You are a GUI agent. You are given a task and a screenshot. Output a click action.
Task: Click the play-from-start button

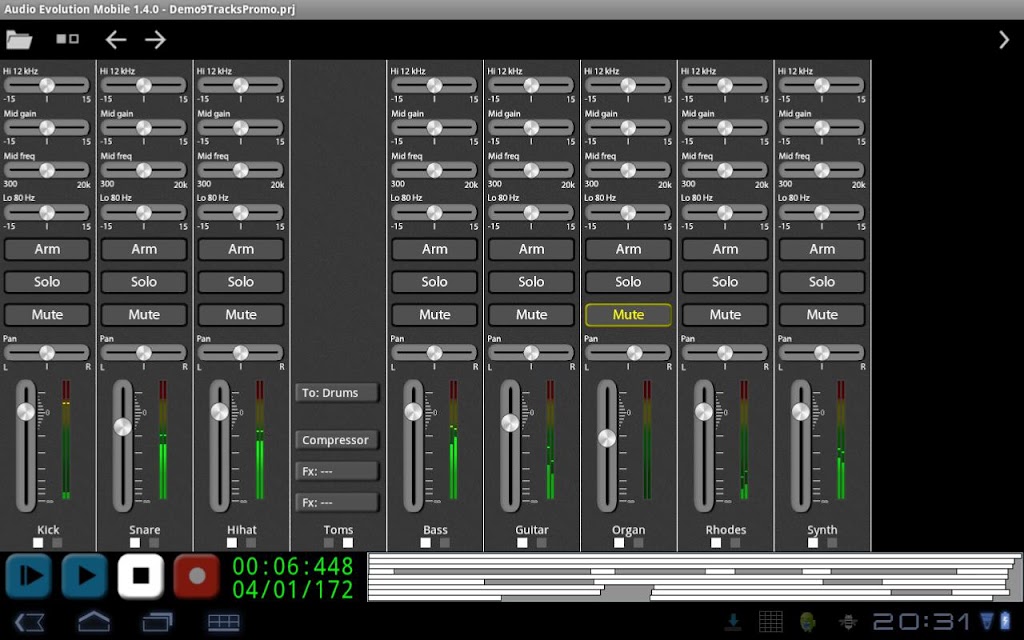[x=28, y=576]
